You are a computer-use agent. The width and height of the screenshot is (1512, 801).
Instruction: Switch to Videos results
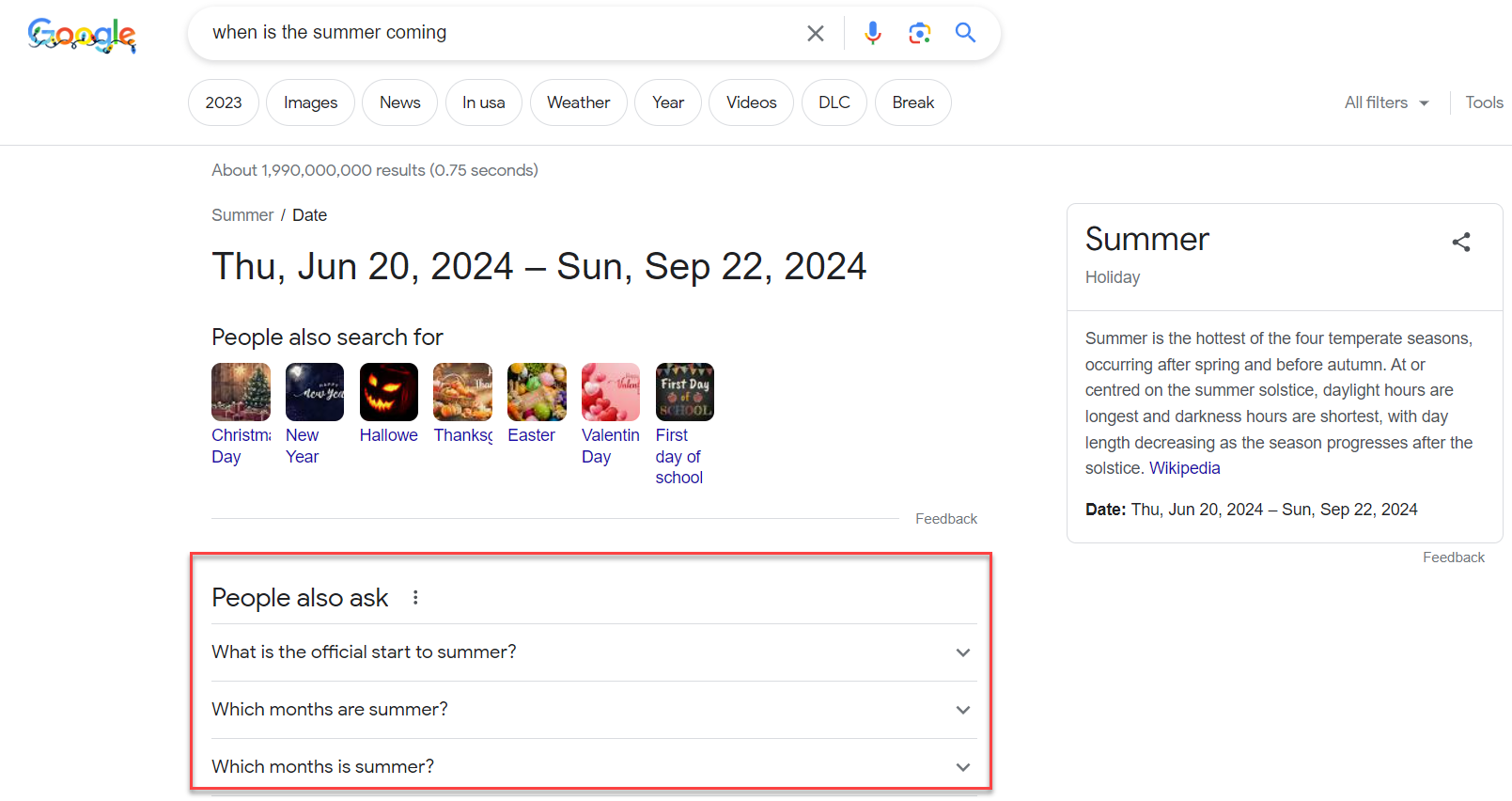point(751,102)
